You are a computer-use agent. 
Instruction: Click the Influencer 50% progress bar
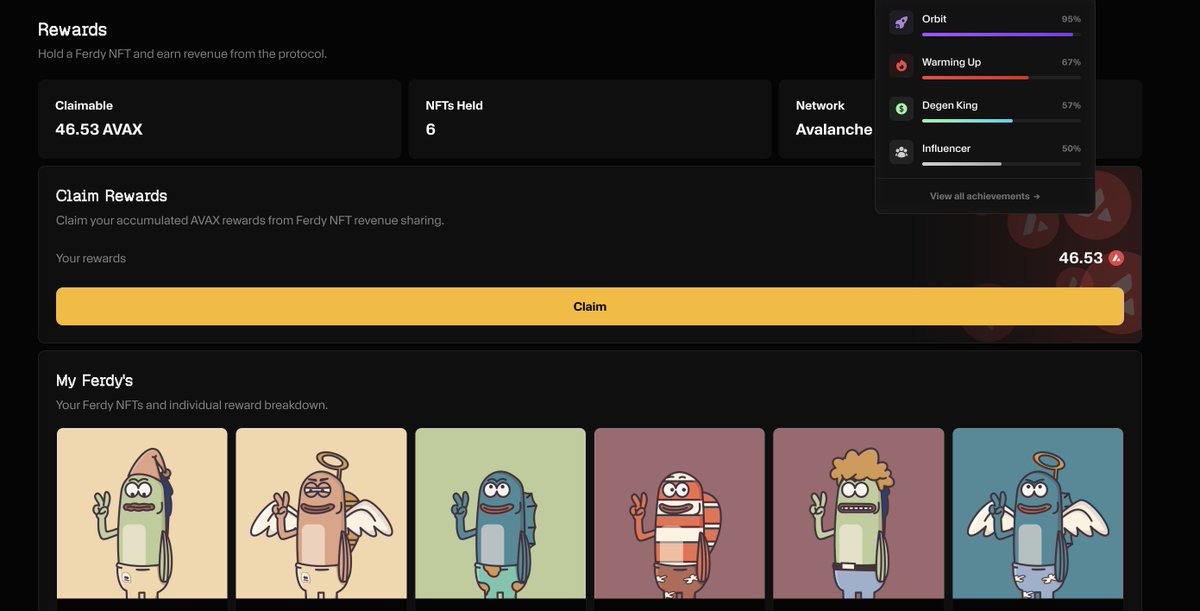(1001, 163)
